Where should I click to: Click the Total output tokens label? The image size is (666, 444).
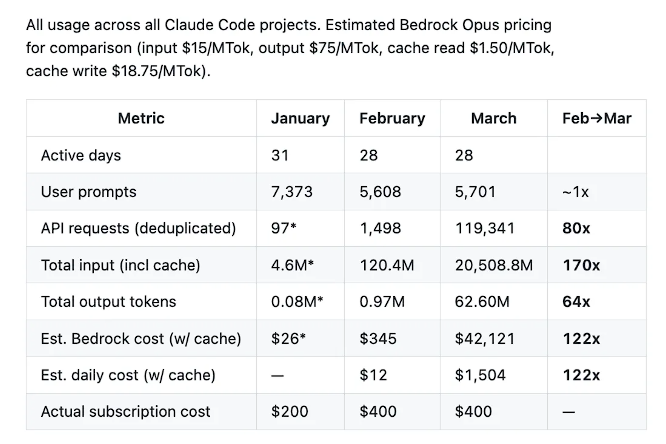pos(108,302)
